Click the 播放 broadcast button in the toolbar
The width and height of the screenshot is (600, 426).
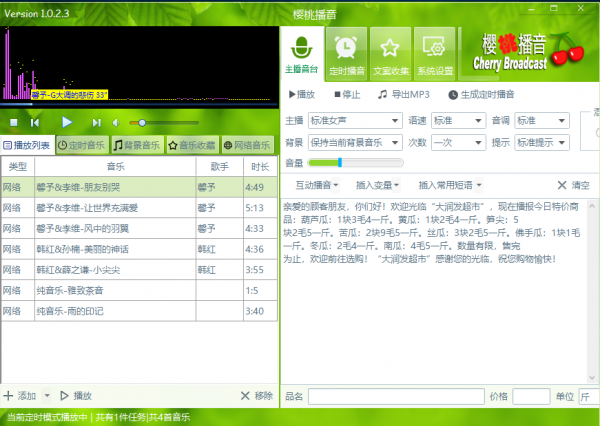point(302,95)
